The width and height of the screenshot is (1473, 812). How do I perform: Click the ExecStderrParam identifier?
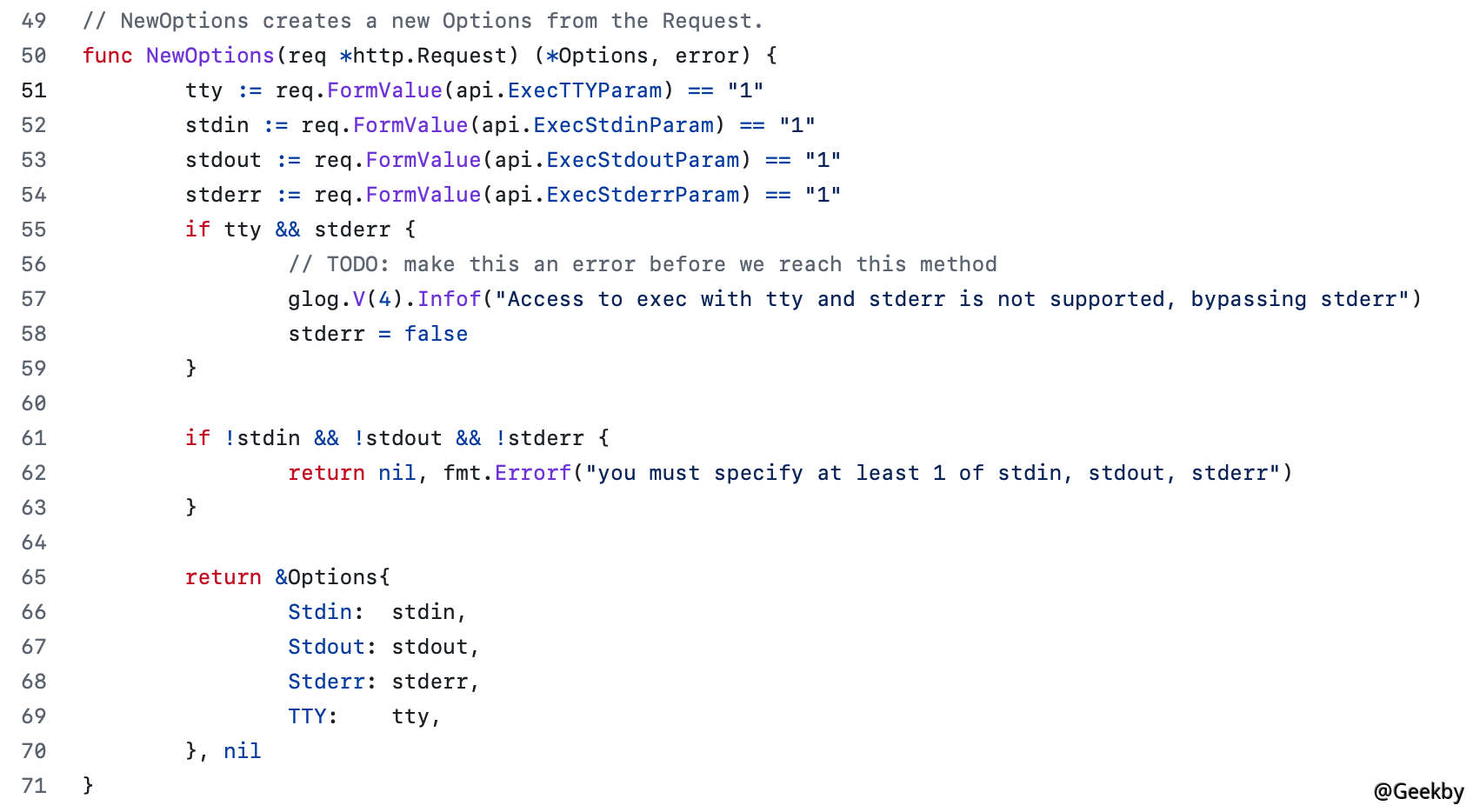pyautogui.click(x=643, y=195)
